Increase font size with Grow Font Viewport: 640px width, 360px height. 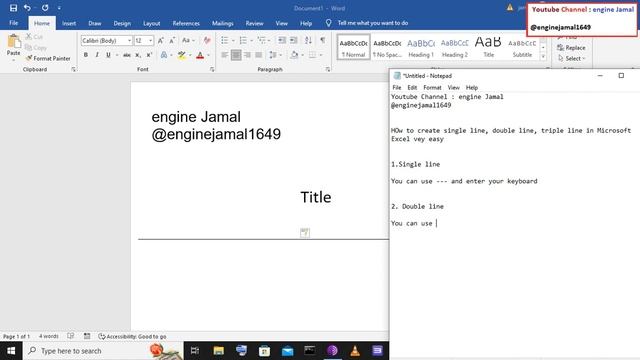(x=161, y=40)
